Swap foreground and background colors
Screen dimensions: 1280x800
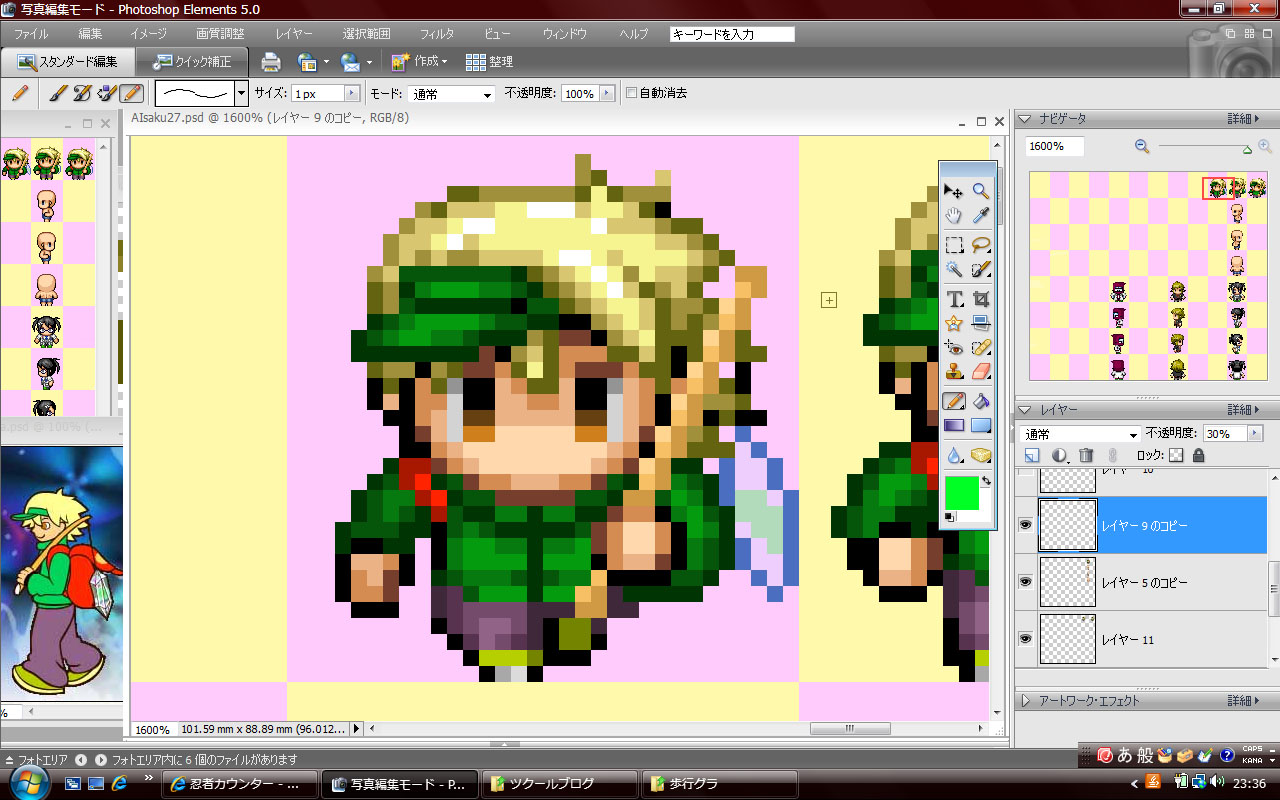[986, 481]
